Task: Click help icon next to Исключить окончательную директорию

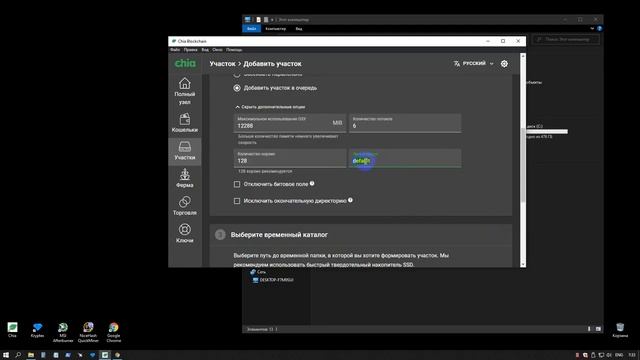Action: (x=350, y=200)
